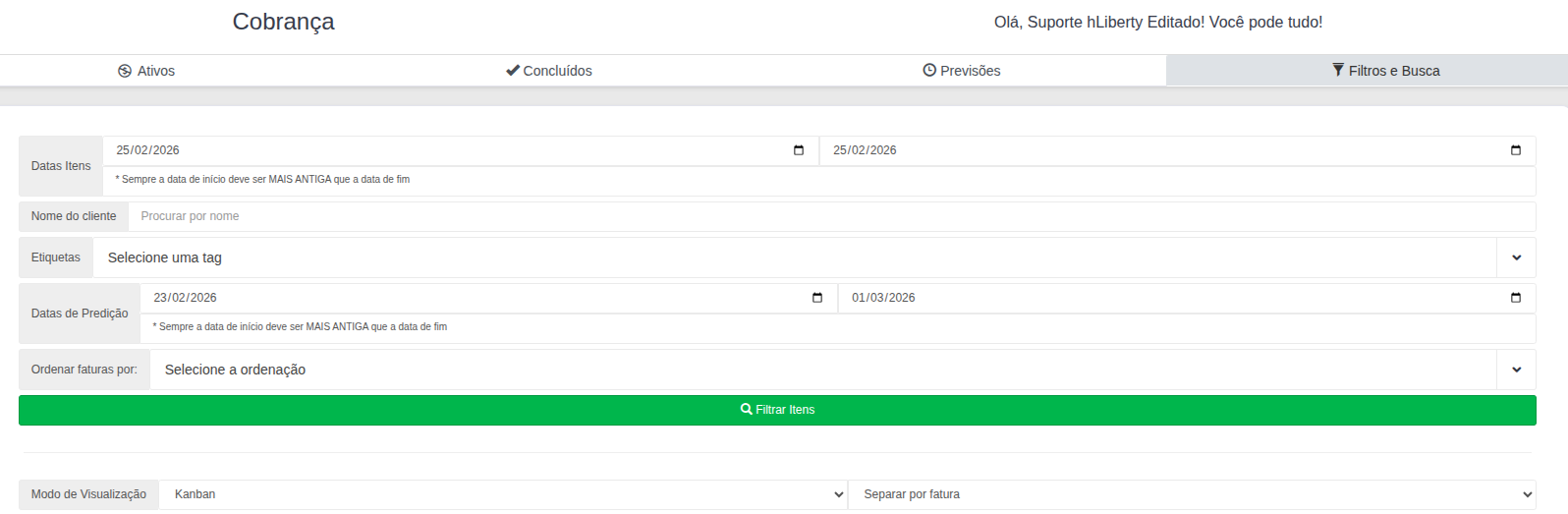Viewport: 1568px width, 514px height.
Task: Click the dollar icon on Ativos tab
Action: [125, 71]
